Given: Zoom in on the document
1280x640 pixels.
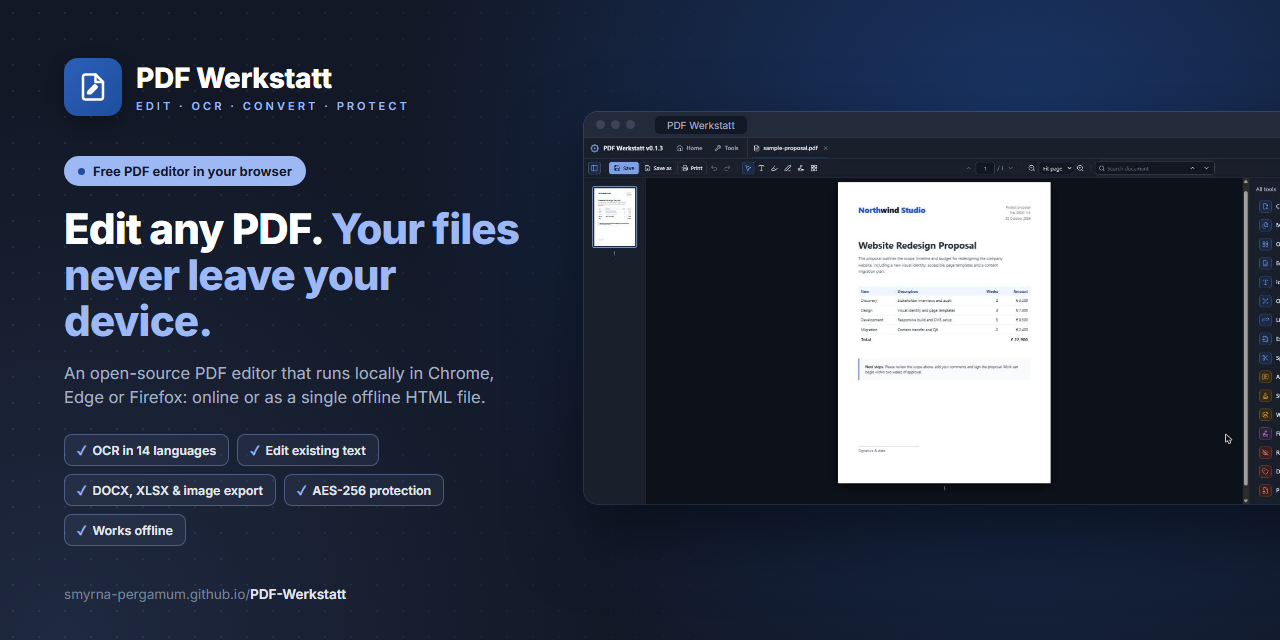Looking at the screenshot, I should 1080,168.
